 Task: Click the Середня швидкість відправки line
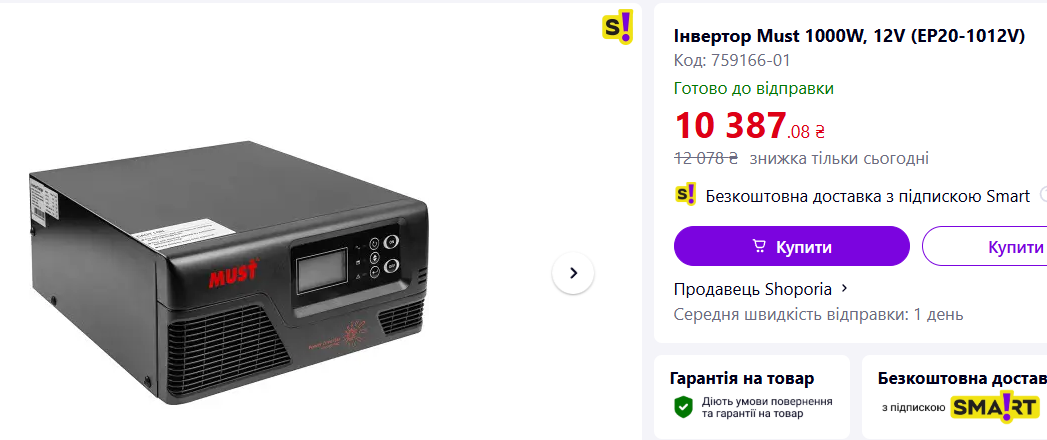[818, 314]
